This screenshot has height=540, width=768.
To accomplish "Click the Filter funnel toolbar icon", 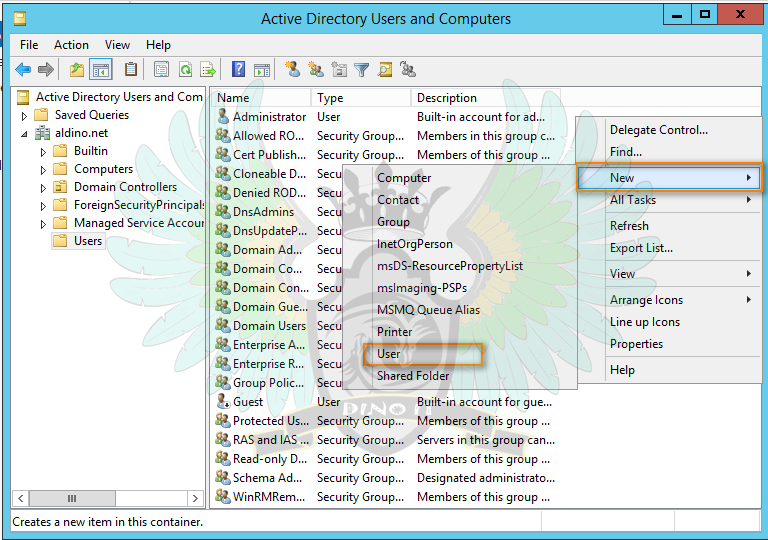I will click(361, 70).
